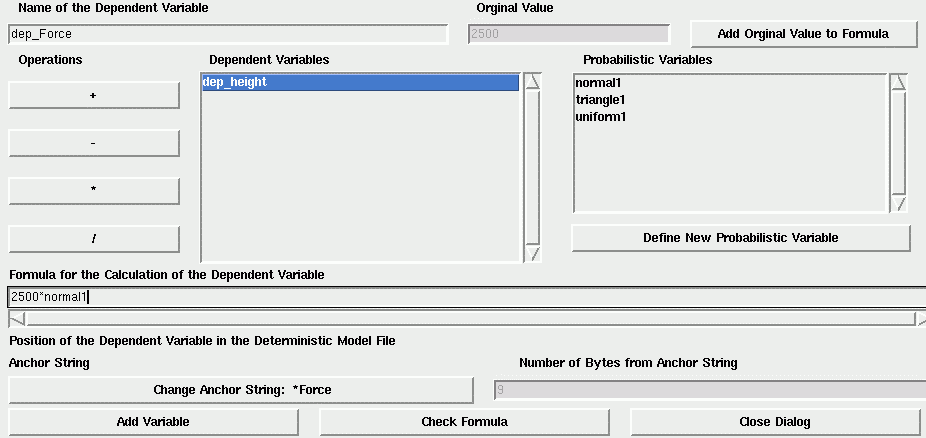The height and width of the screenshot is (438, 926).
Task: Insert the minus operator button
Action: click(x=94, y=143)
